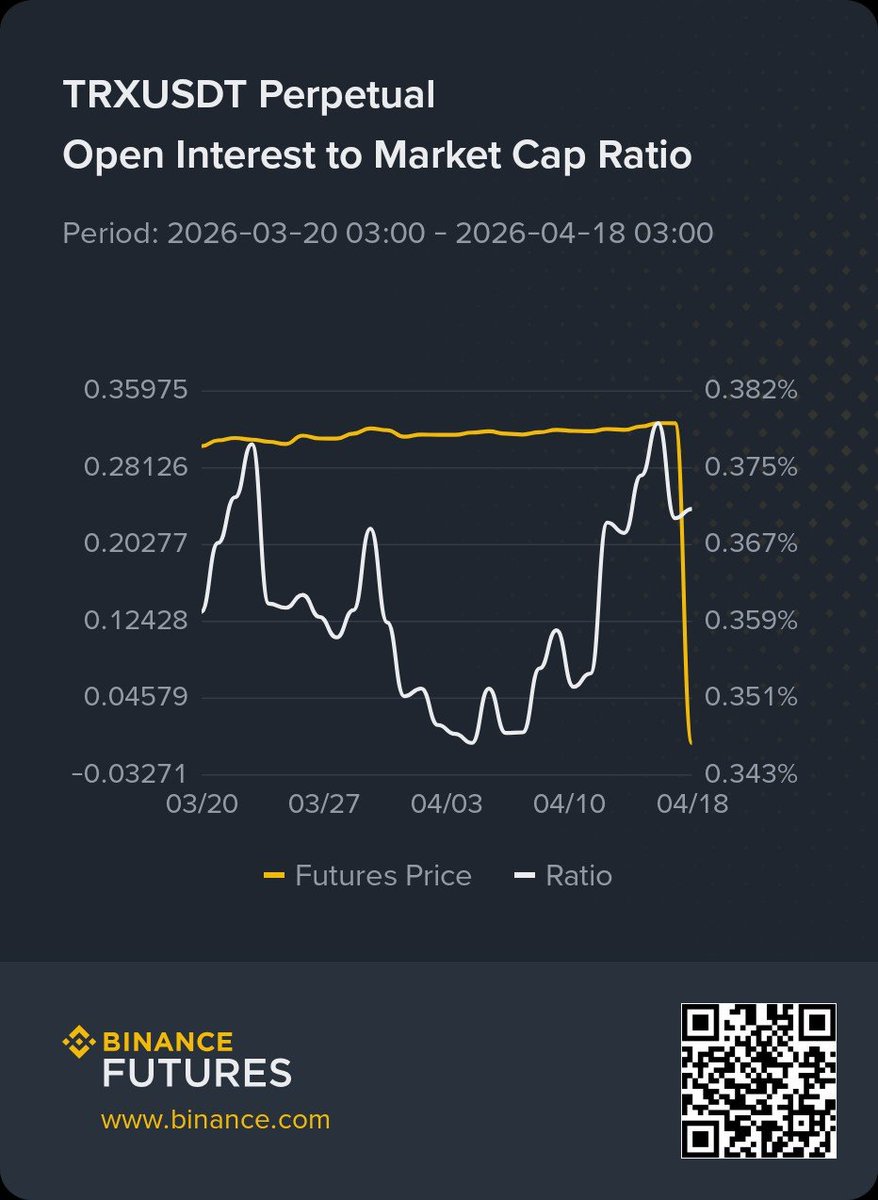Screen dimensions: 878x1200
Task: Open the www.binance.com link
Action: (x=215, y=1119)
